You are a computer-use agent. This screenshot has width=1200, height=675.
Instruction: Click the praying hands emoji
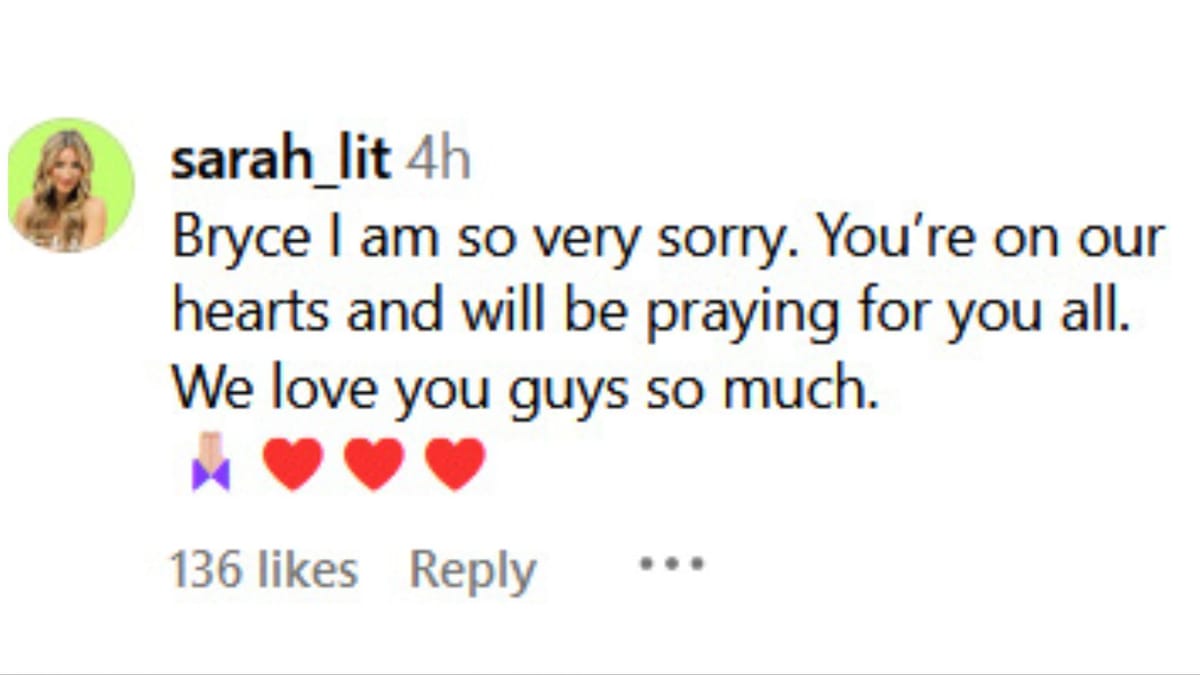point(211,462)
